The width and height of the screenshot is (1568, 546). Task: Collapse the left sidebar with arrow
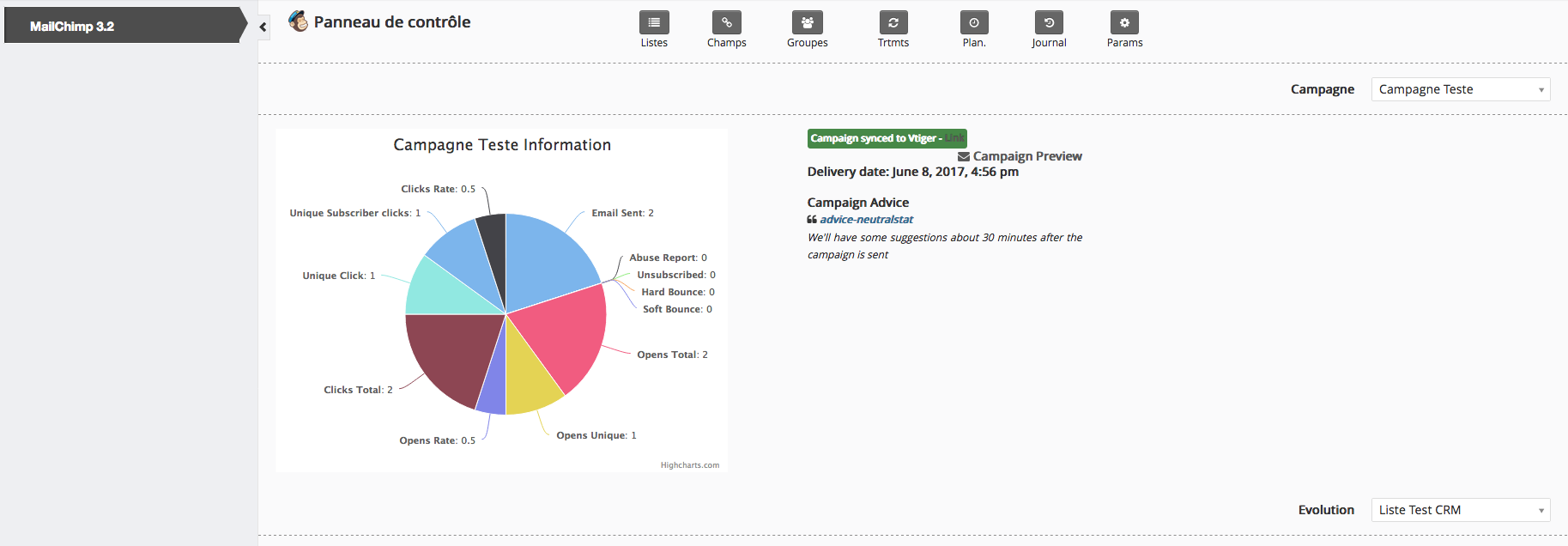pyautogui.click(x=263, y=27)
